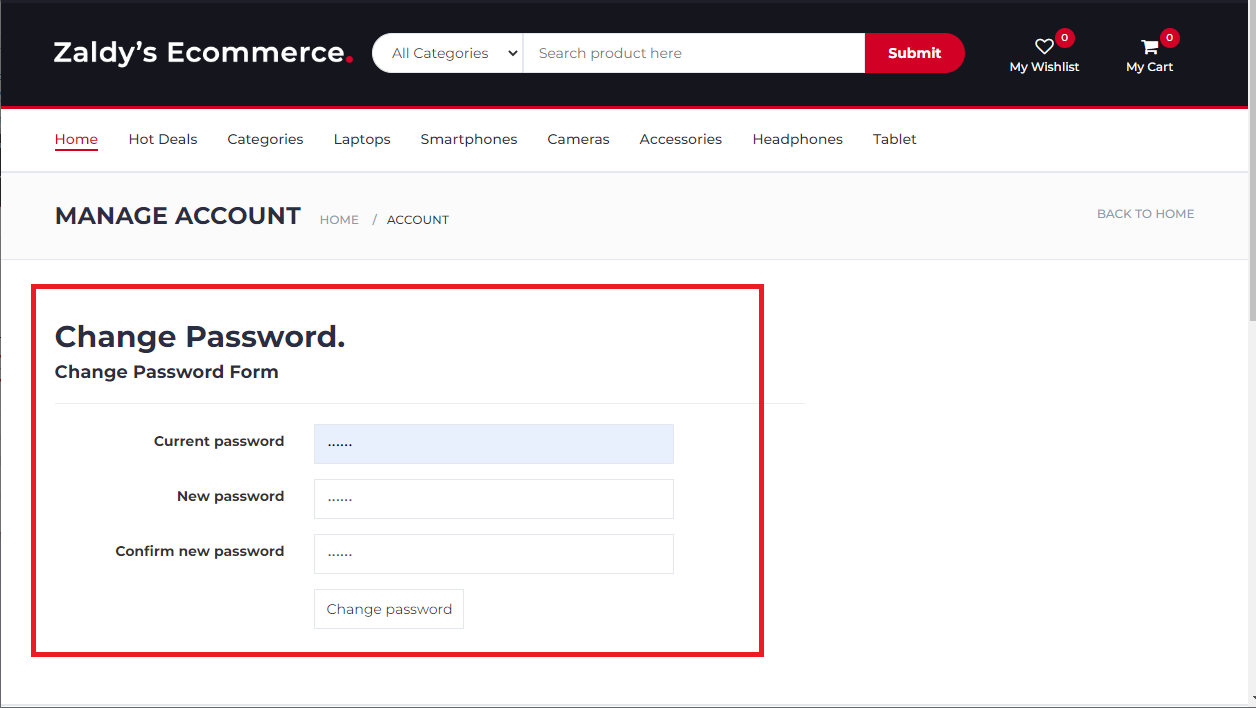Click the Zaldy's Ecommerce logo
This screenshot has height=708, width=1256.
(x=201, y=55)
